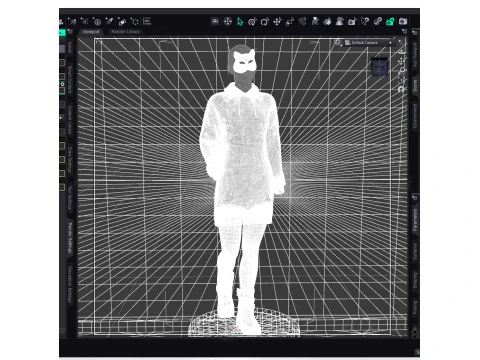Activate the Universal tool (circled cross icon)

pos(228,22)
